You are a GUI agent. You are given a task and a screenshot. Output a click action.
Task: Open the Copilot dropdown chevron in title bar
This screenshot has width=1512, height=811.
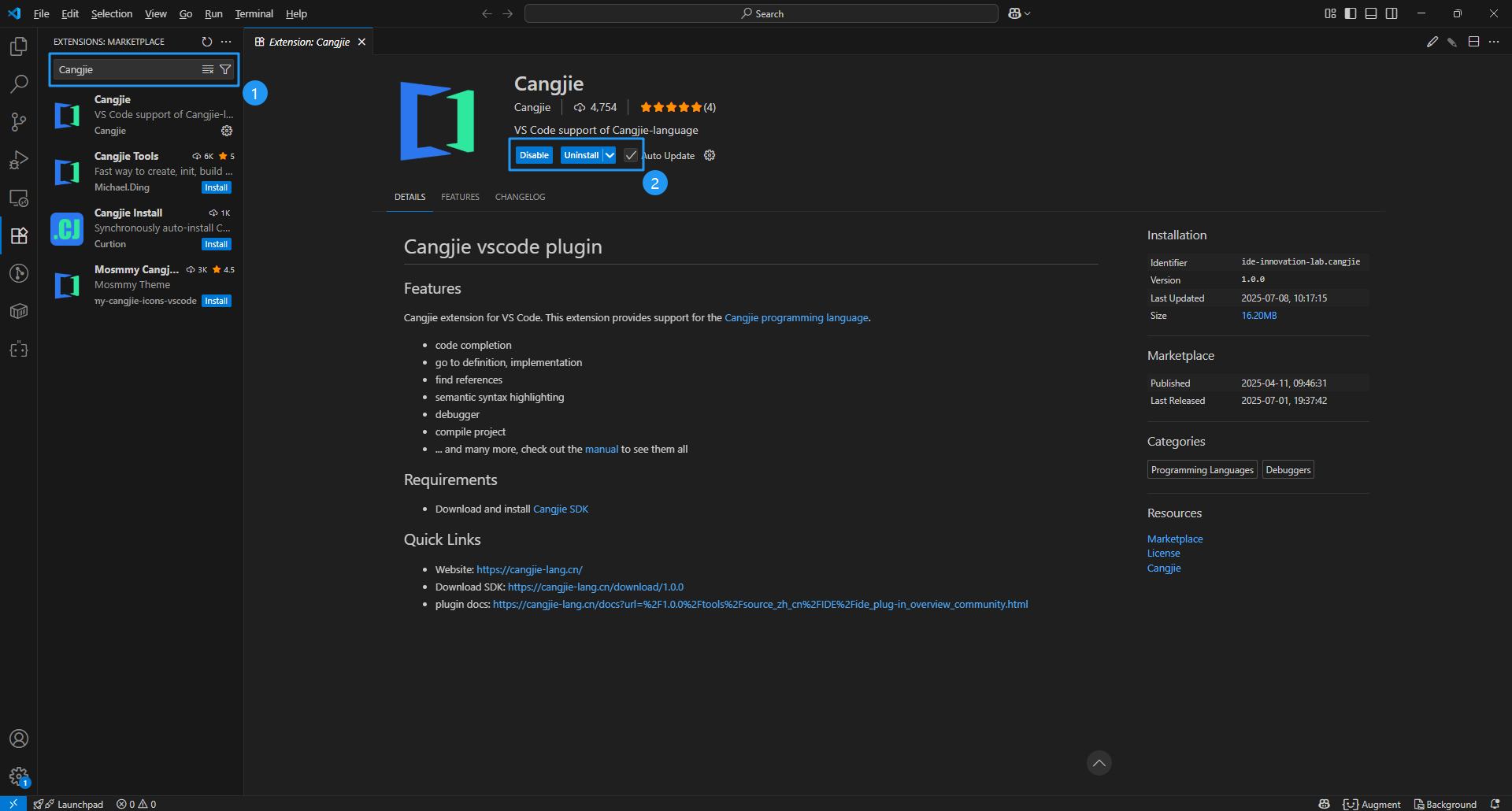click(1028, 13)
